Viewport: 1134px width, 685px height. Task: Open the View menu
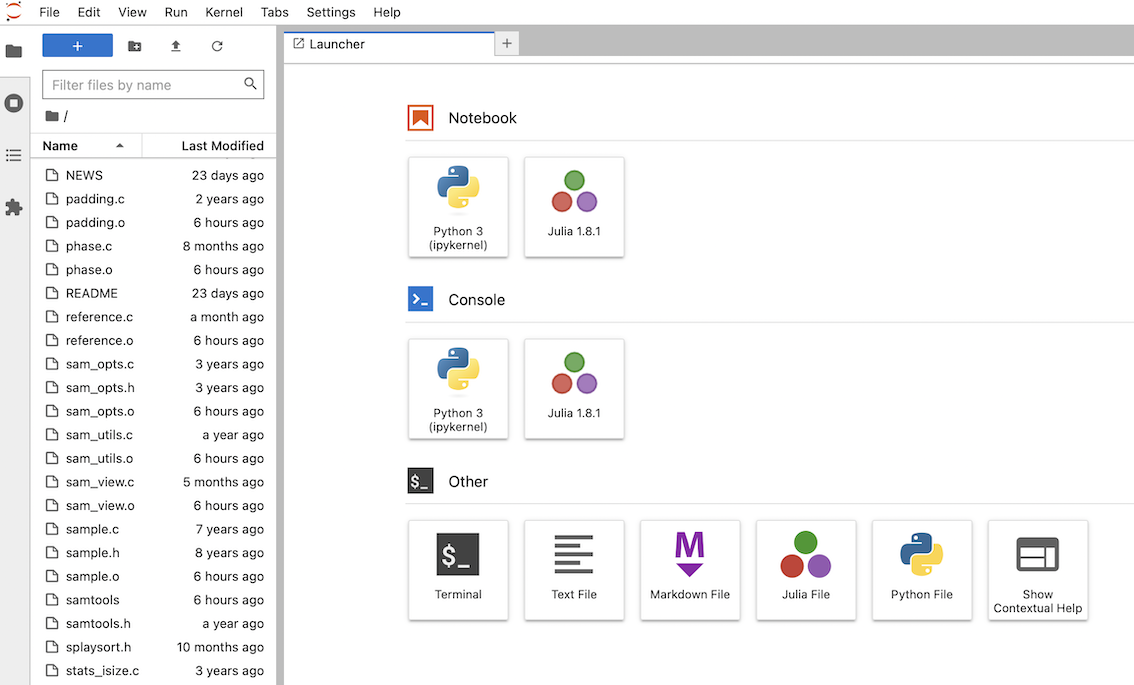[x=132, y=12]
